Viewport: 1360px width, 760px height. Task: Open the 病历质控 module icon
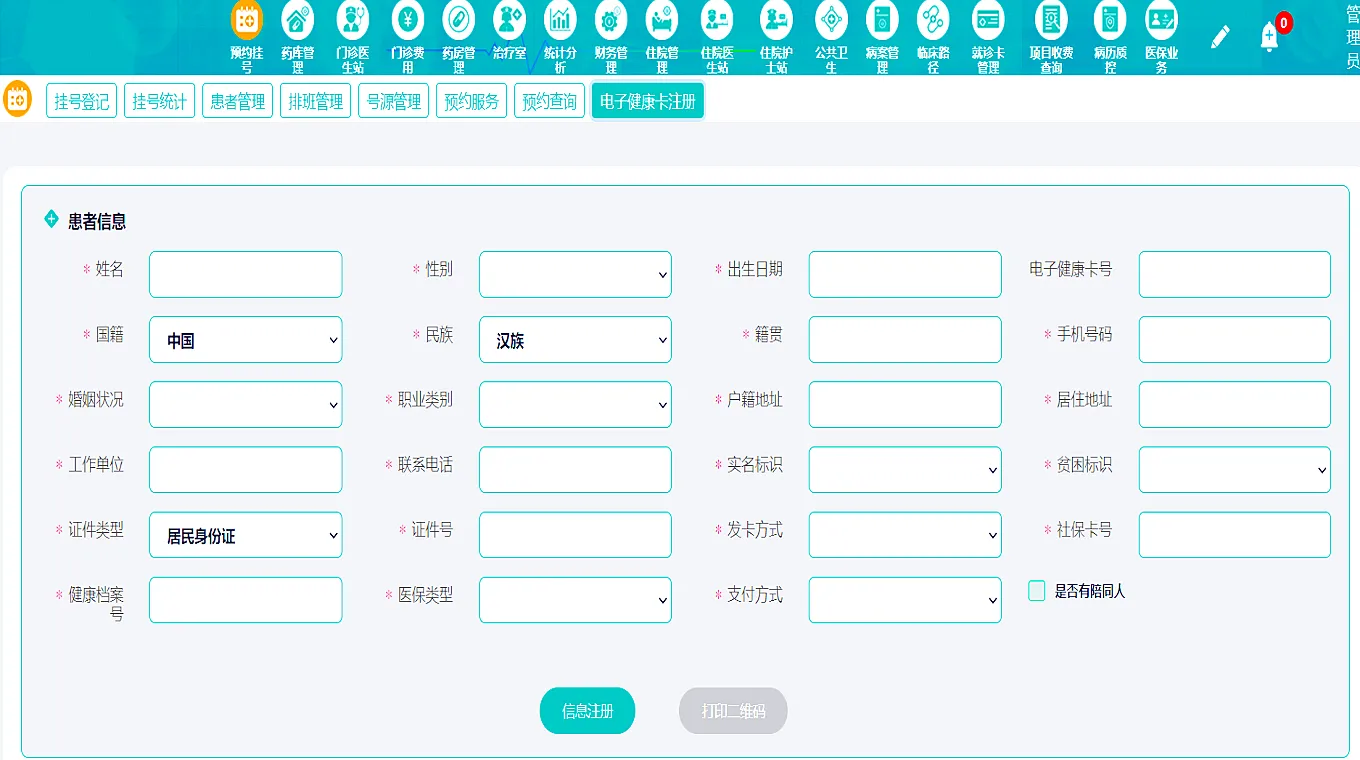pos(1110,20)
